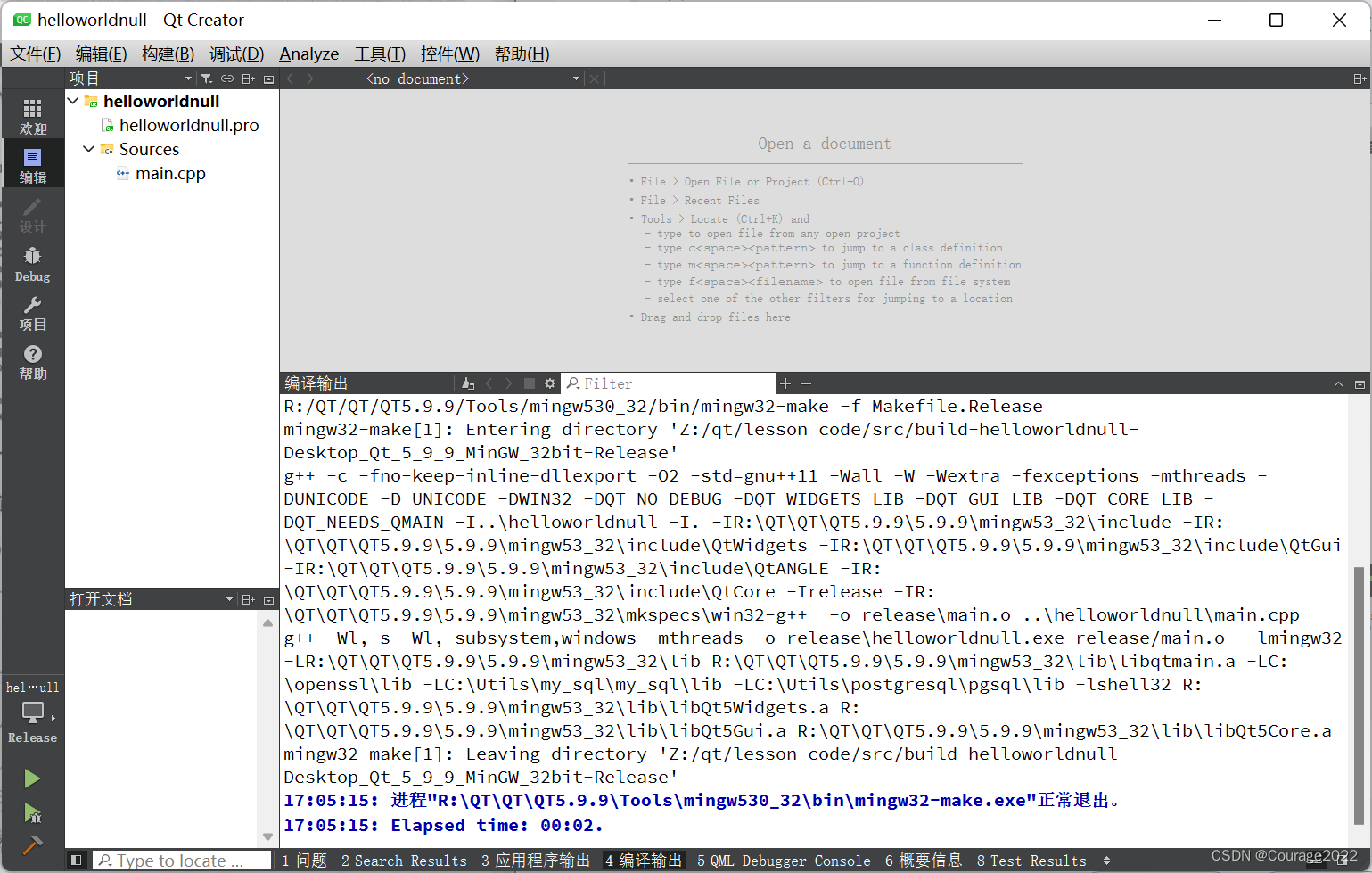Open the output panes up-down selector
This screenshot has height=873, width=1372.
1106,861
